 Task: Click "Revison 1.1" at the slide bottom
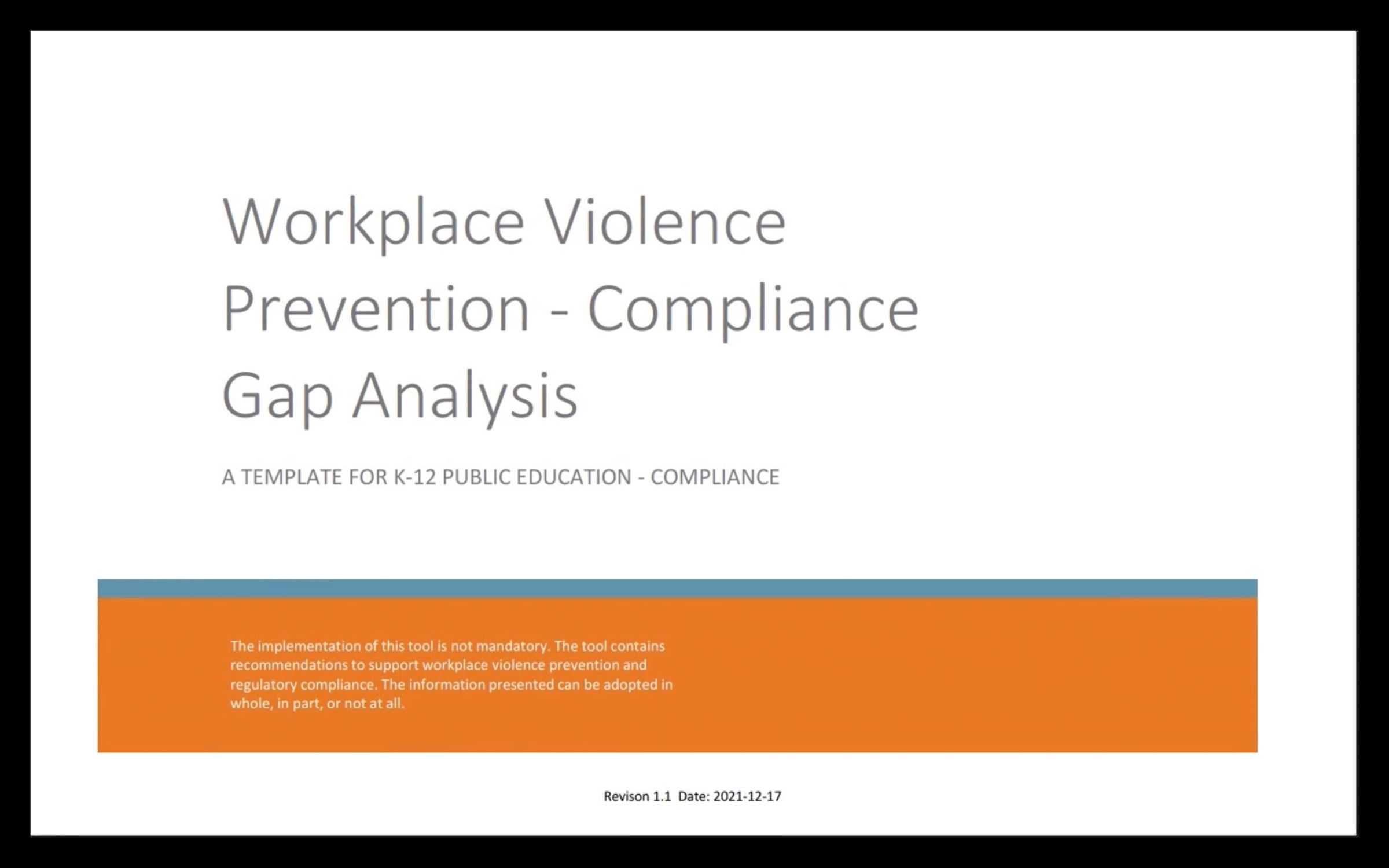pos(637,796)
